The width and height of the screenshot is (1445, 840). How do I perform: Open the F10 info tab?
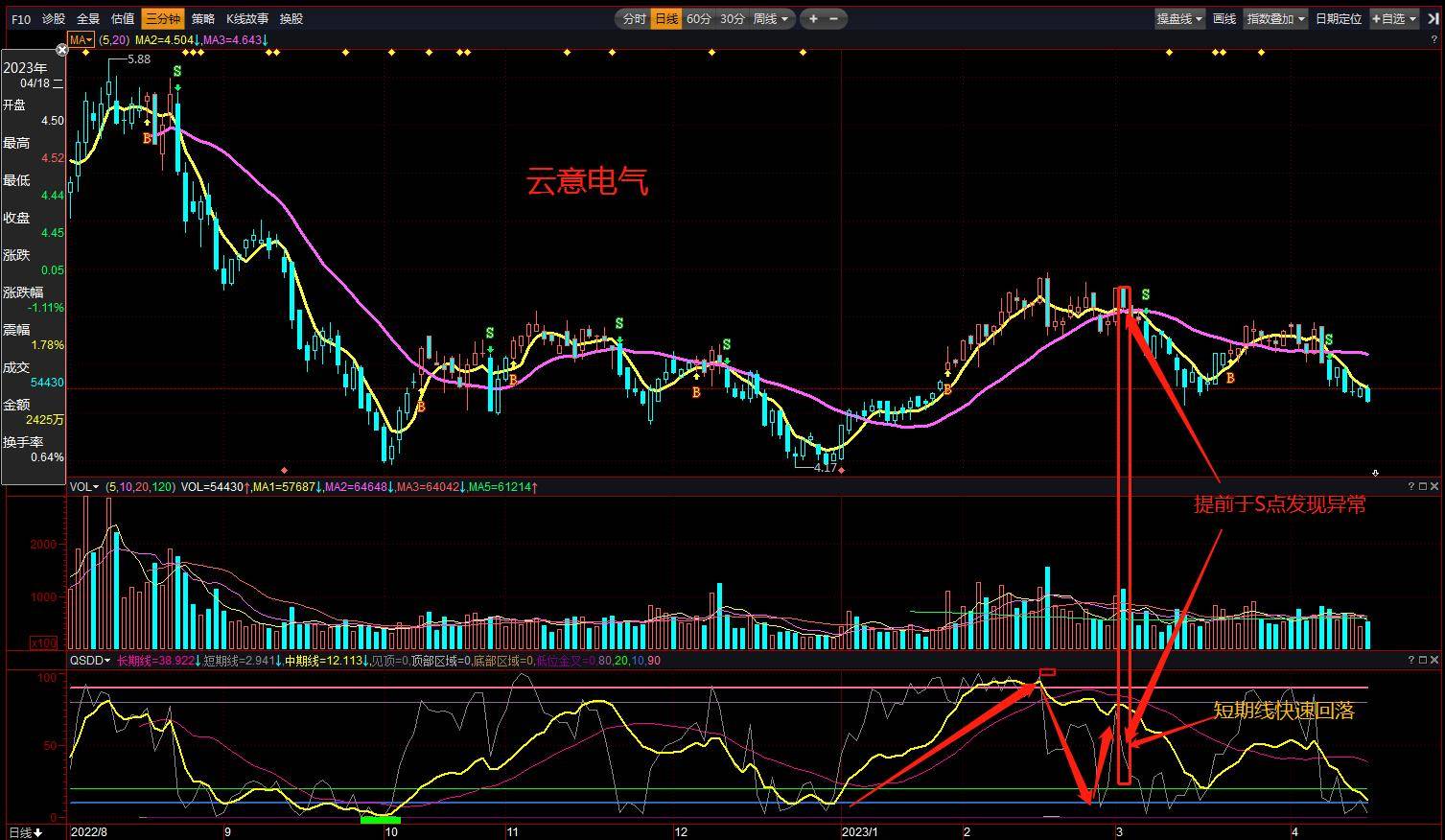tap(20, 18)
